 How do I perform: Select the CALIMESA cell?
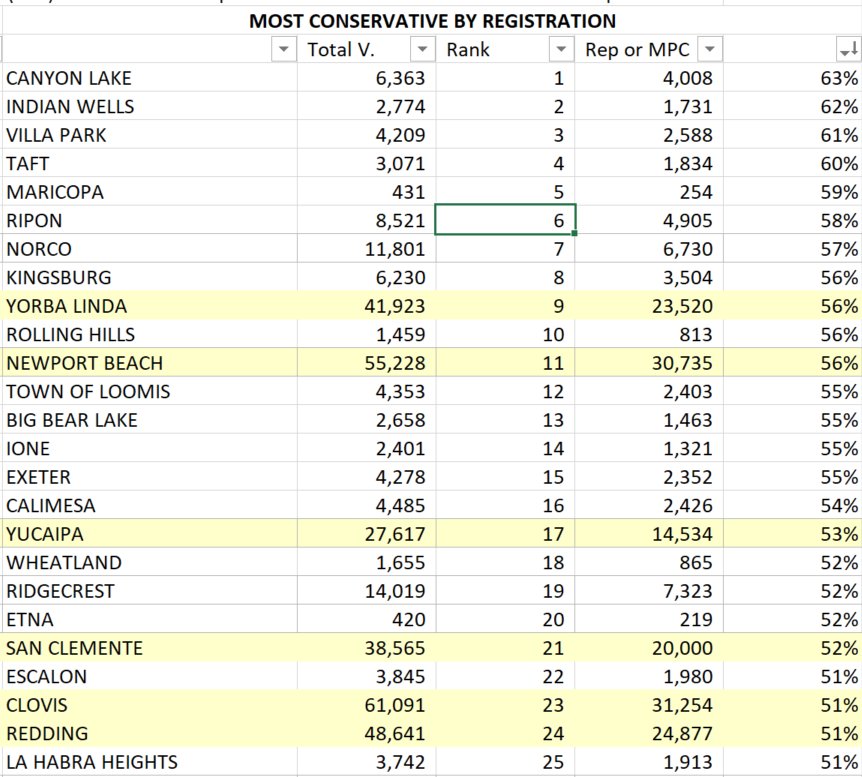pyautogui.click(x=150, y=505)
